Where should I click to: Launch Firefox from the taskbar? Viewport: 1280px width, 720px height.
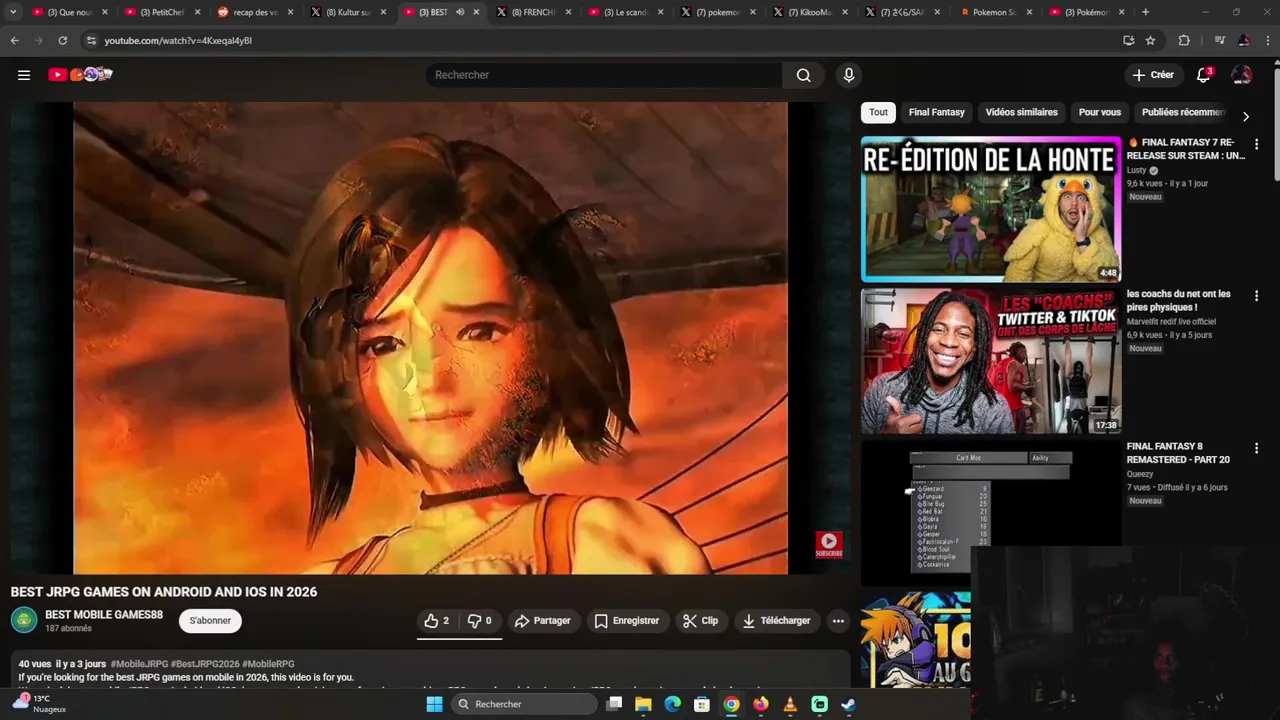(x=761, y=704)
